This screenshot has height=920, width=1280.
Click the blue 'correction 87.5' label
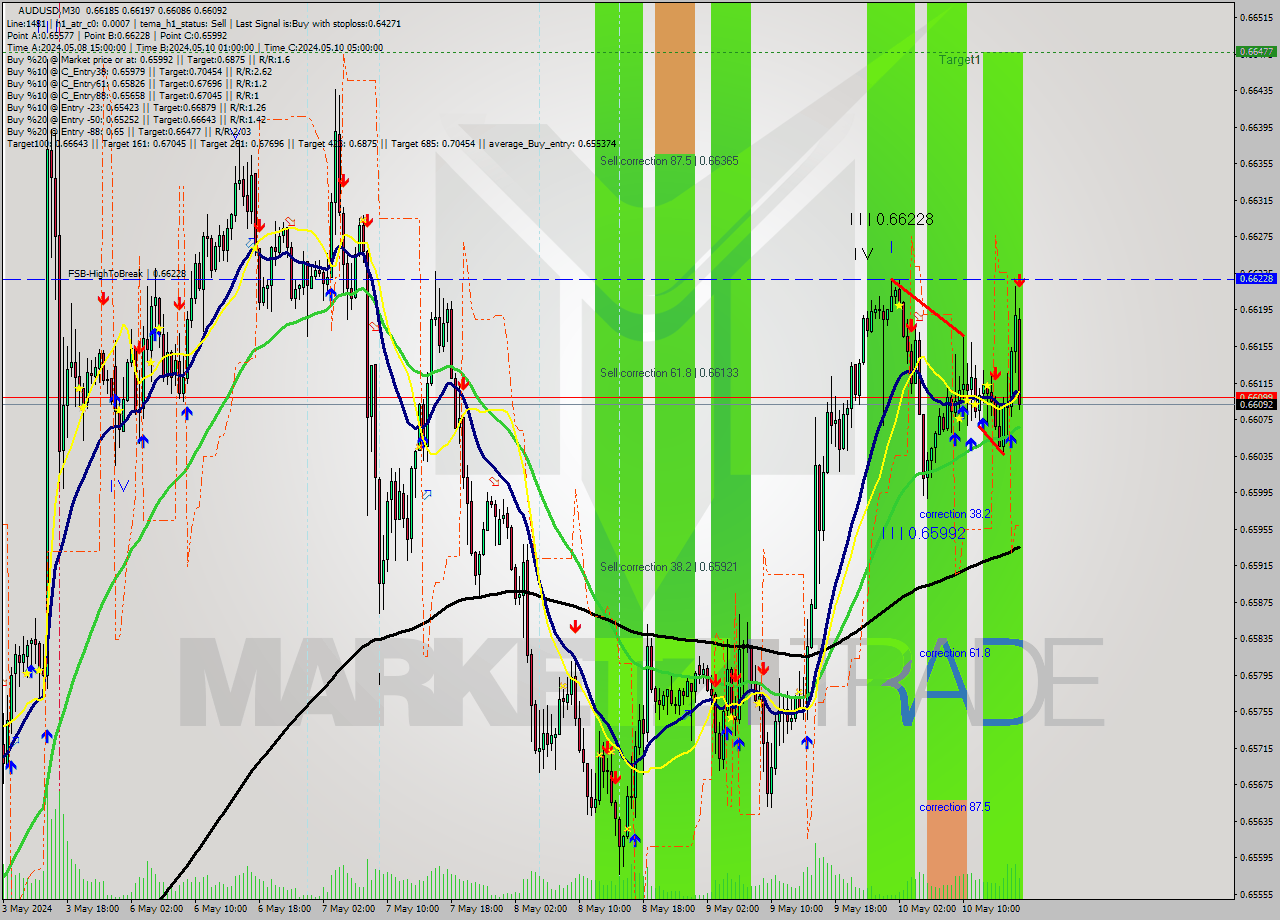[955, 807]
